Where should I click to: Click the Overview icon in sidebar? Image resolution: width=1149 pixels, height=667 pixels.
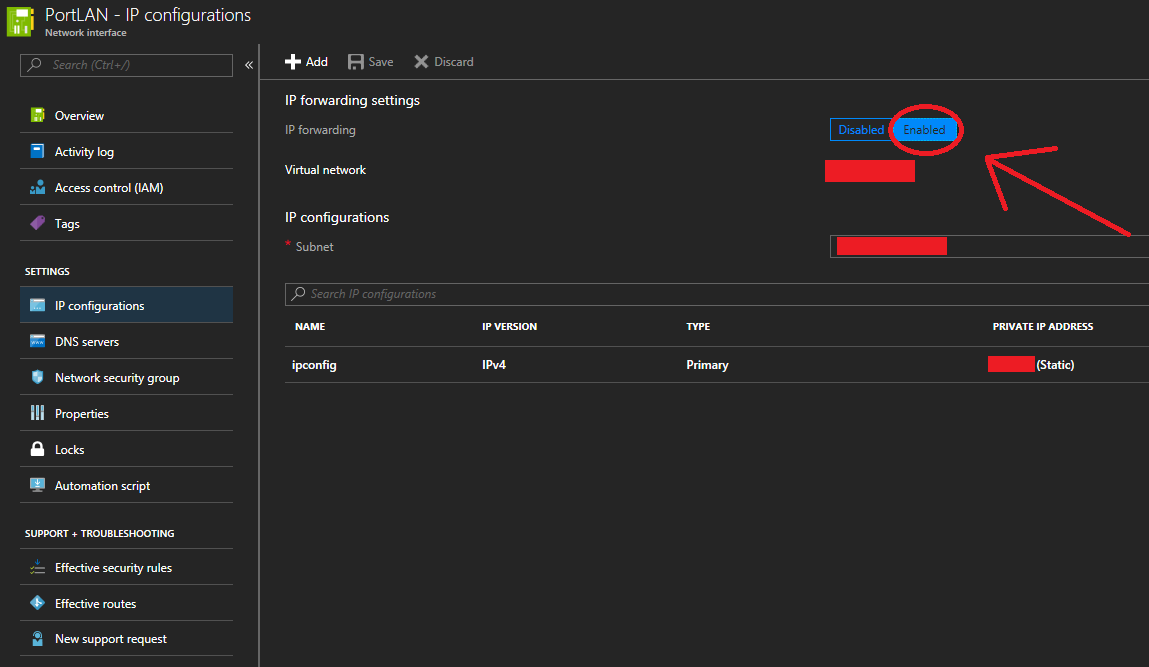coord(37,115)
